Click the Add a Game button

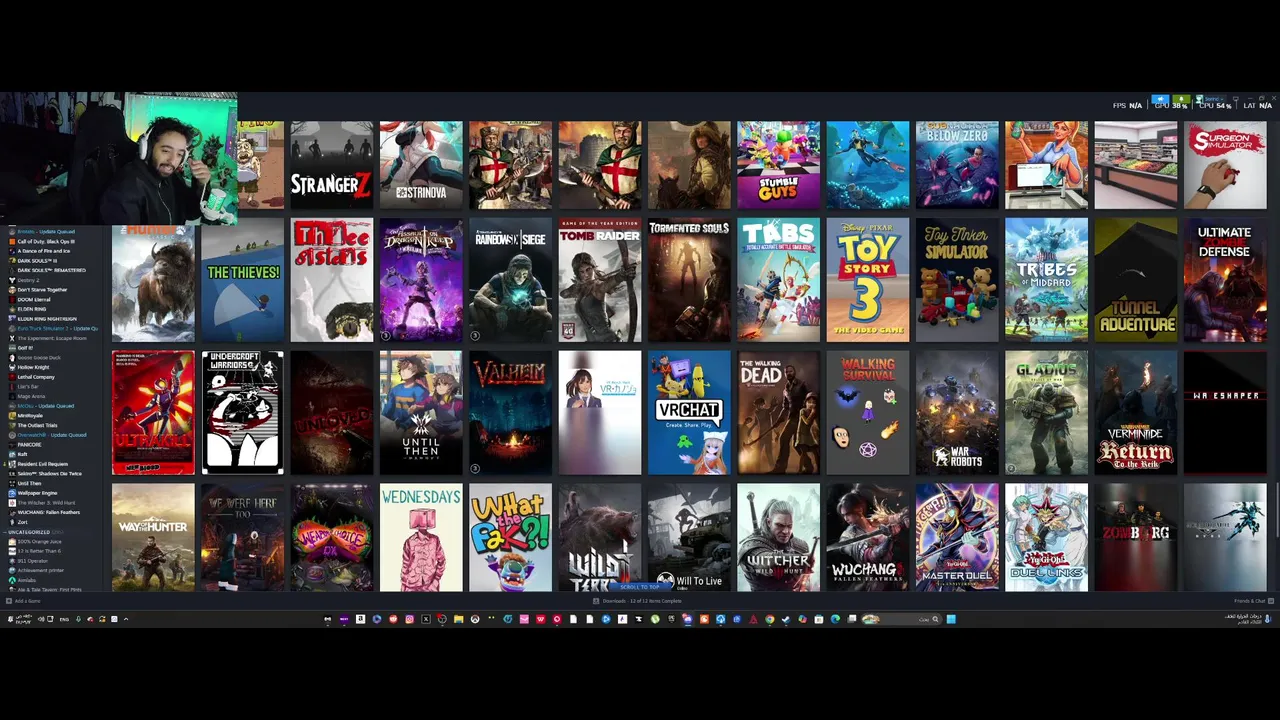[24, 601]
